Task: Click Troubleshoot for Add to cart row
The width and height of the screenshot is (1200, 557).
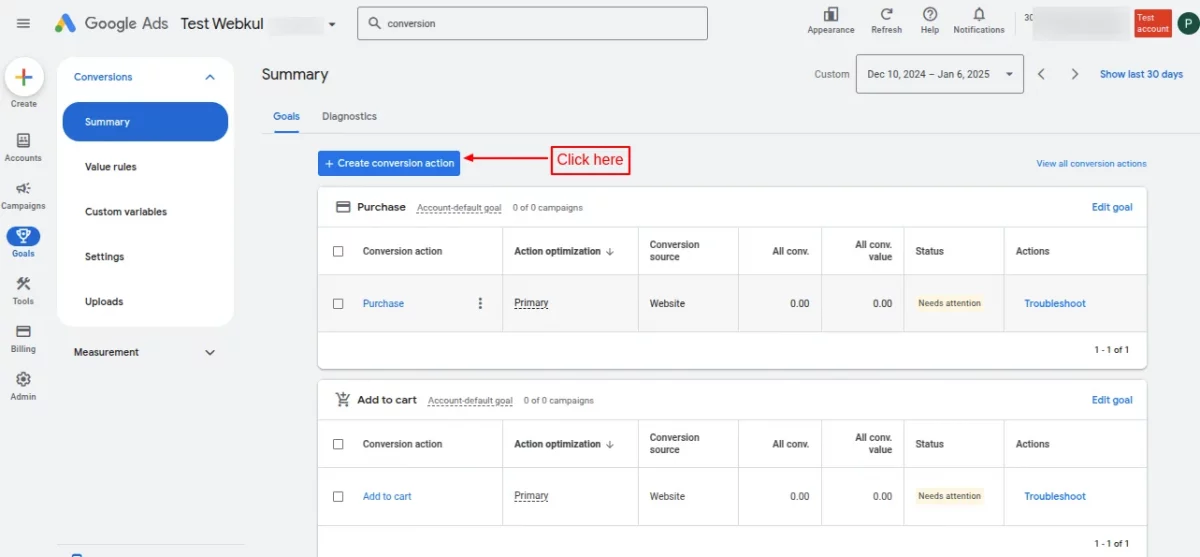Action: point(1055,496)
